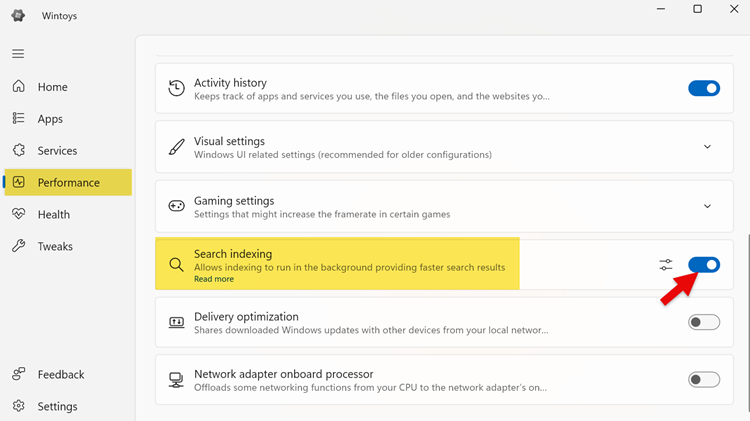Viewport: 750px width, 421px height.
Task: Open Feedback from the sidebar
Action: click(x=61, y=374)
